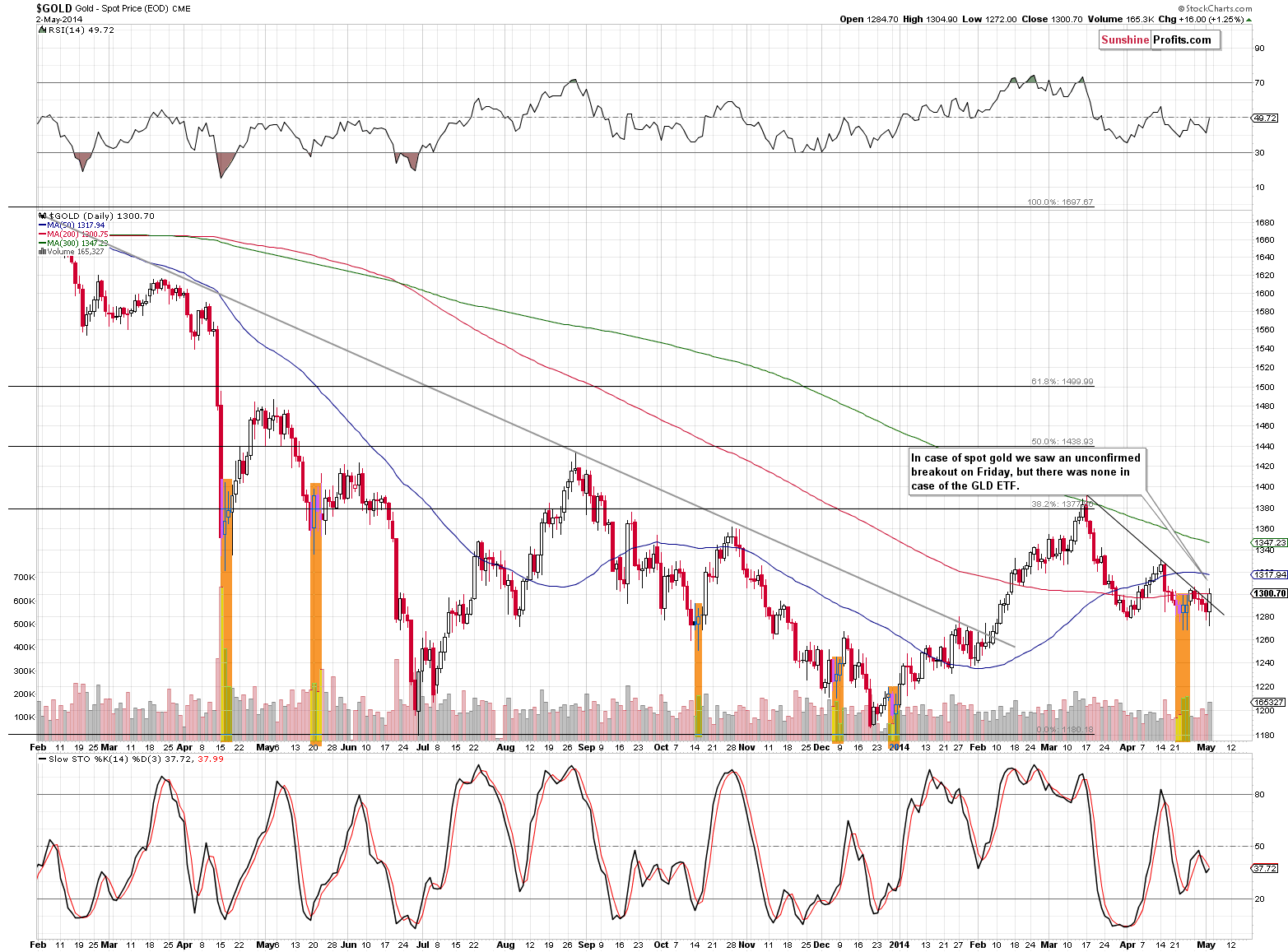Image resolution: width=1288 pixels, height=952 pixels.
Task: Click the Volume 165.3K header value
Action: (1120, 19)
